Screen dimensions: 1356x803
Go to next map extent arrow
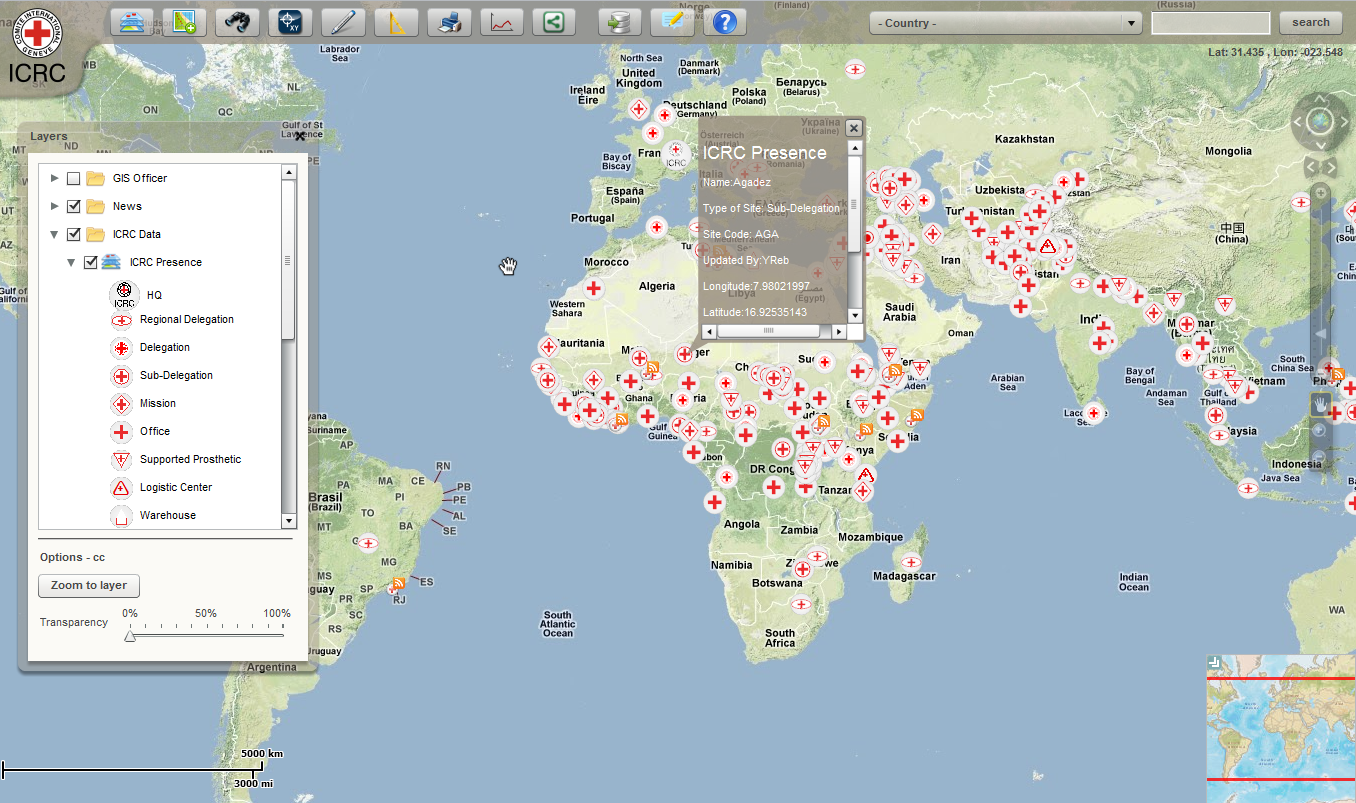[1329, 166]
